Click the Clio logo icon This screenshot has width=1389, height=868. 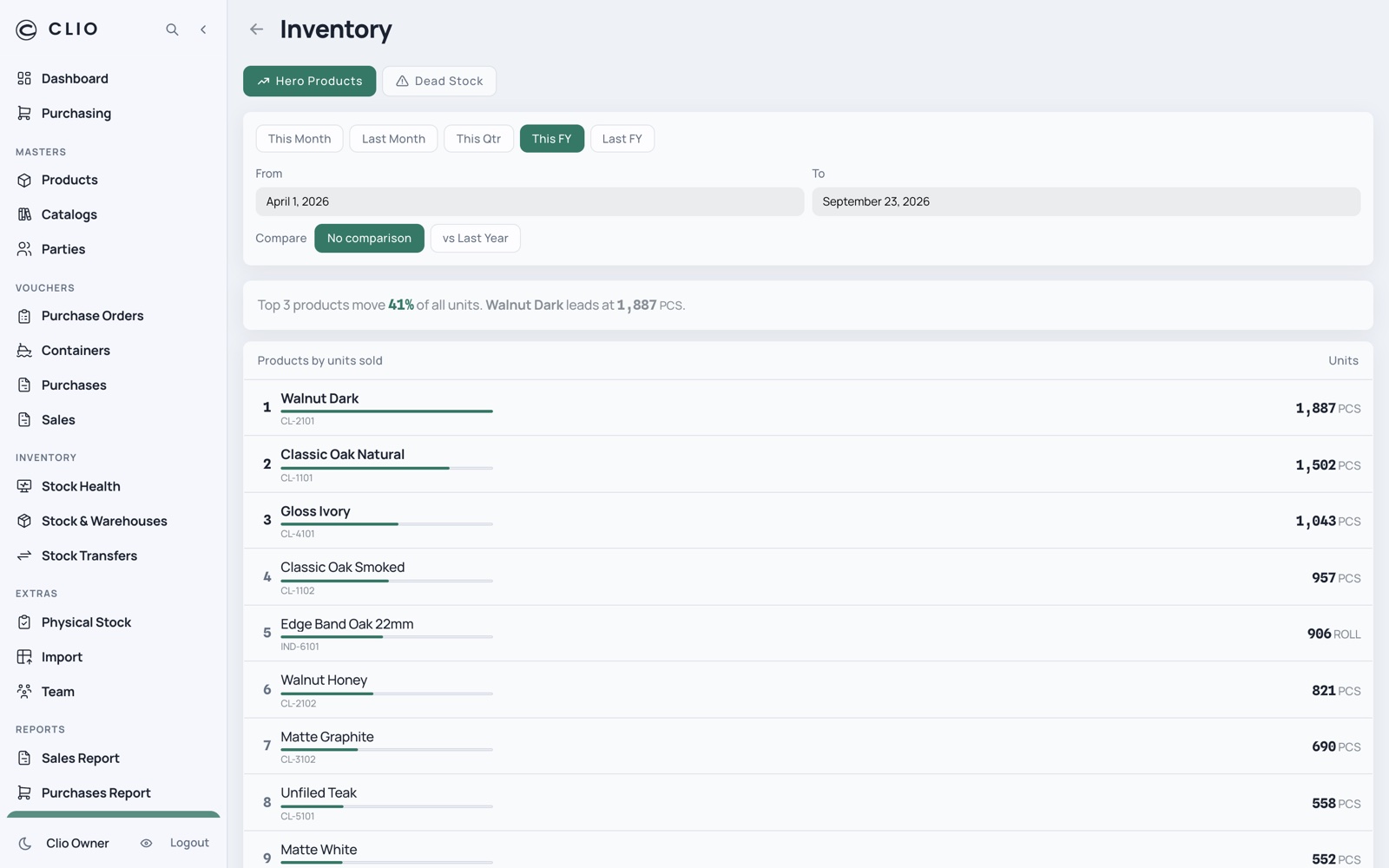[26, 30]
